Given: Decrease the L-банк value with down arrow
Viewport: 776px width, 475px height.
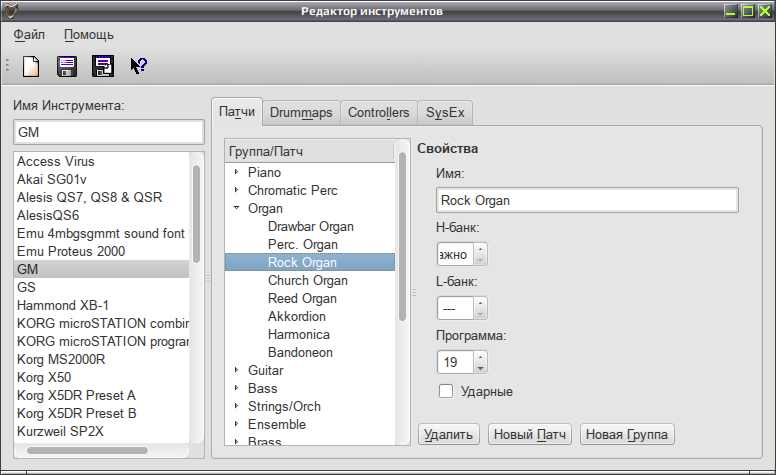Looking at the screenshot, I should click(x=480, y=314).
